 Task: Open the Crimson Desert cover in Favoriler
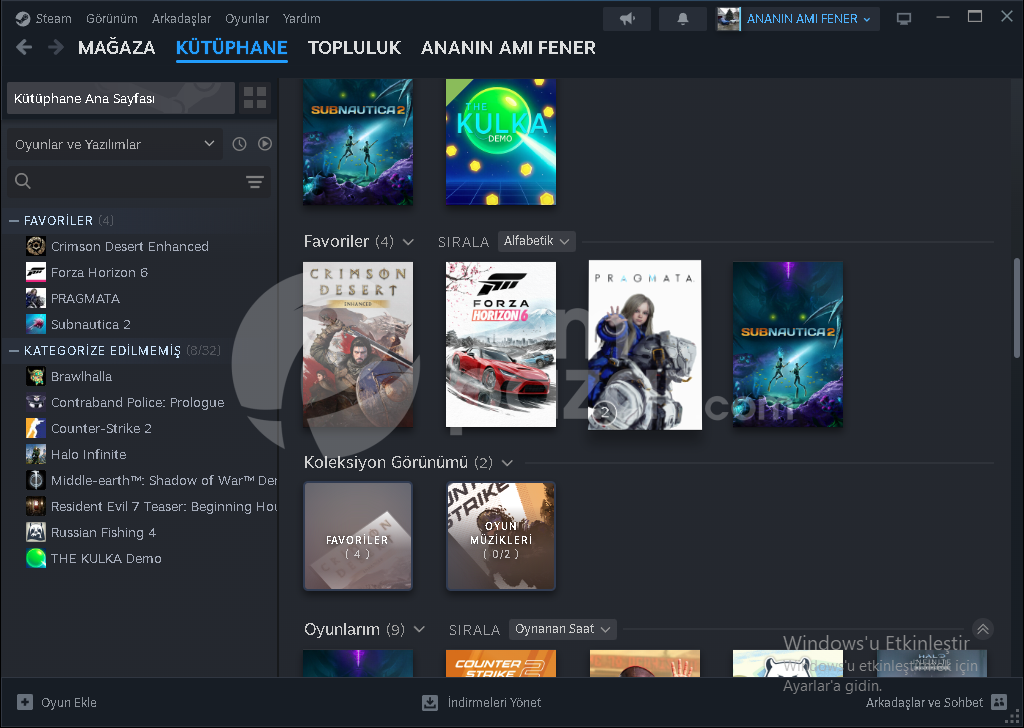point(358,345)
